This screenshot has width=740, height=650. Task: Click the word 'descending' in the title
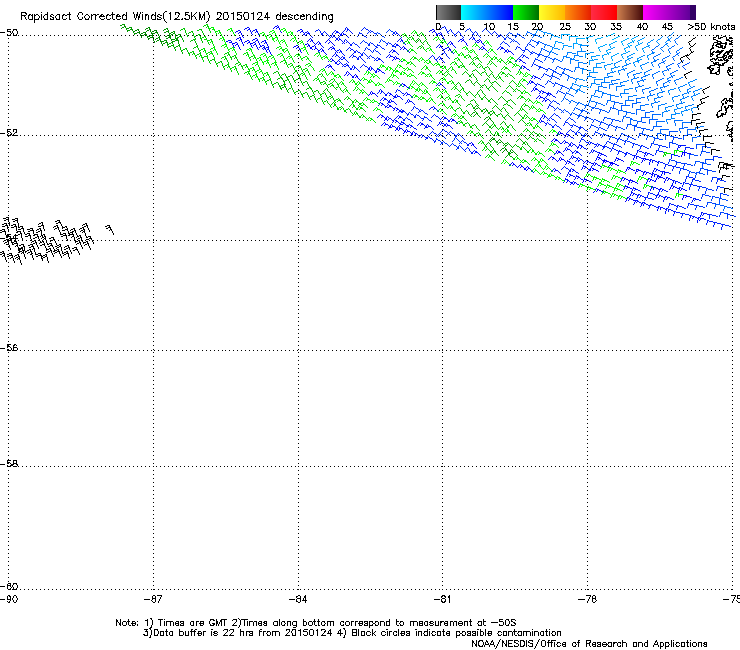pos(304,17)
